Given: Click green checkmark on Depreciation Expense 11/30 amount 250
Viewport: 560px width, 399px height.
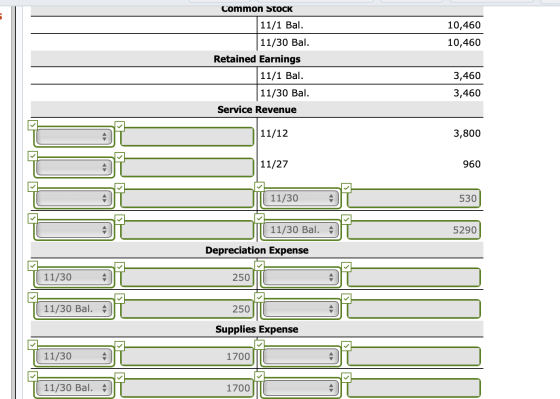Looking at the screenshot, I should coord(120,266).
